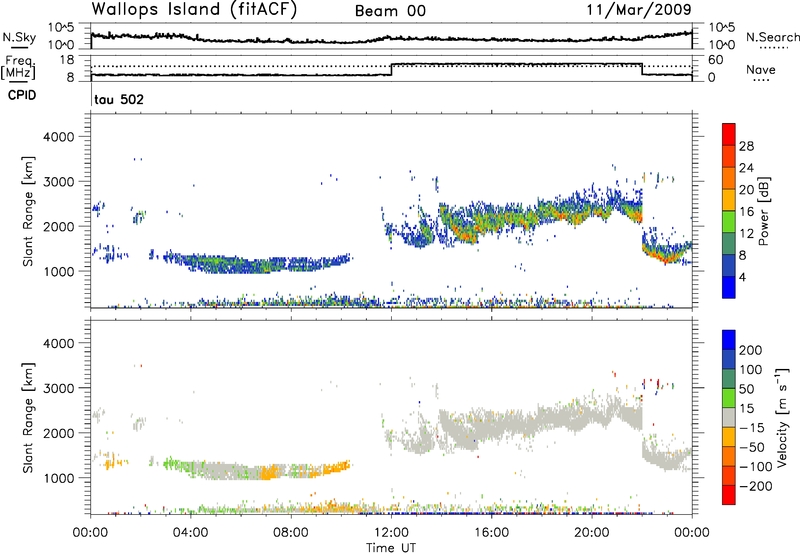Screen dimensions: 800x554
Task: Click the gray segment of velocity colorbar
Action: 729,418
